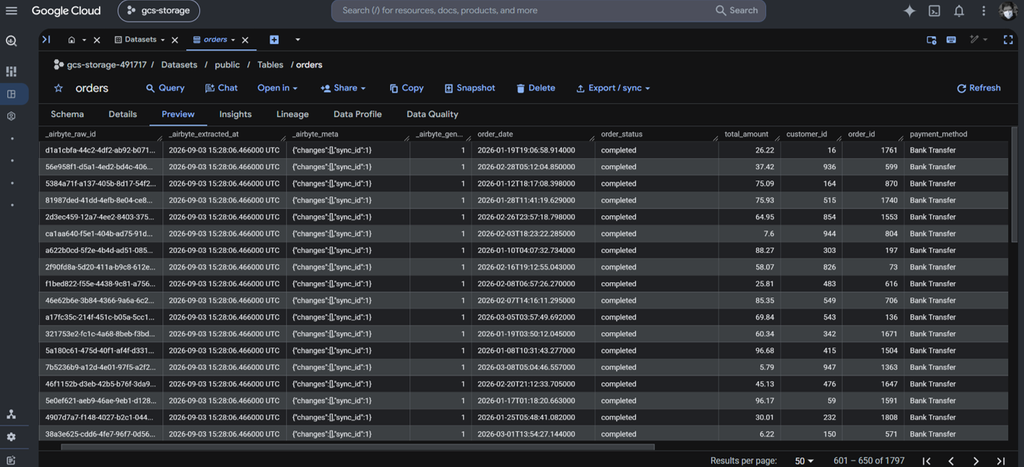The width and height of the screenshot is (1024, 467).
Task: Select the highlighted Studio panel icon in sidebar
Action: click(x=11, y=94)
